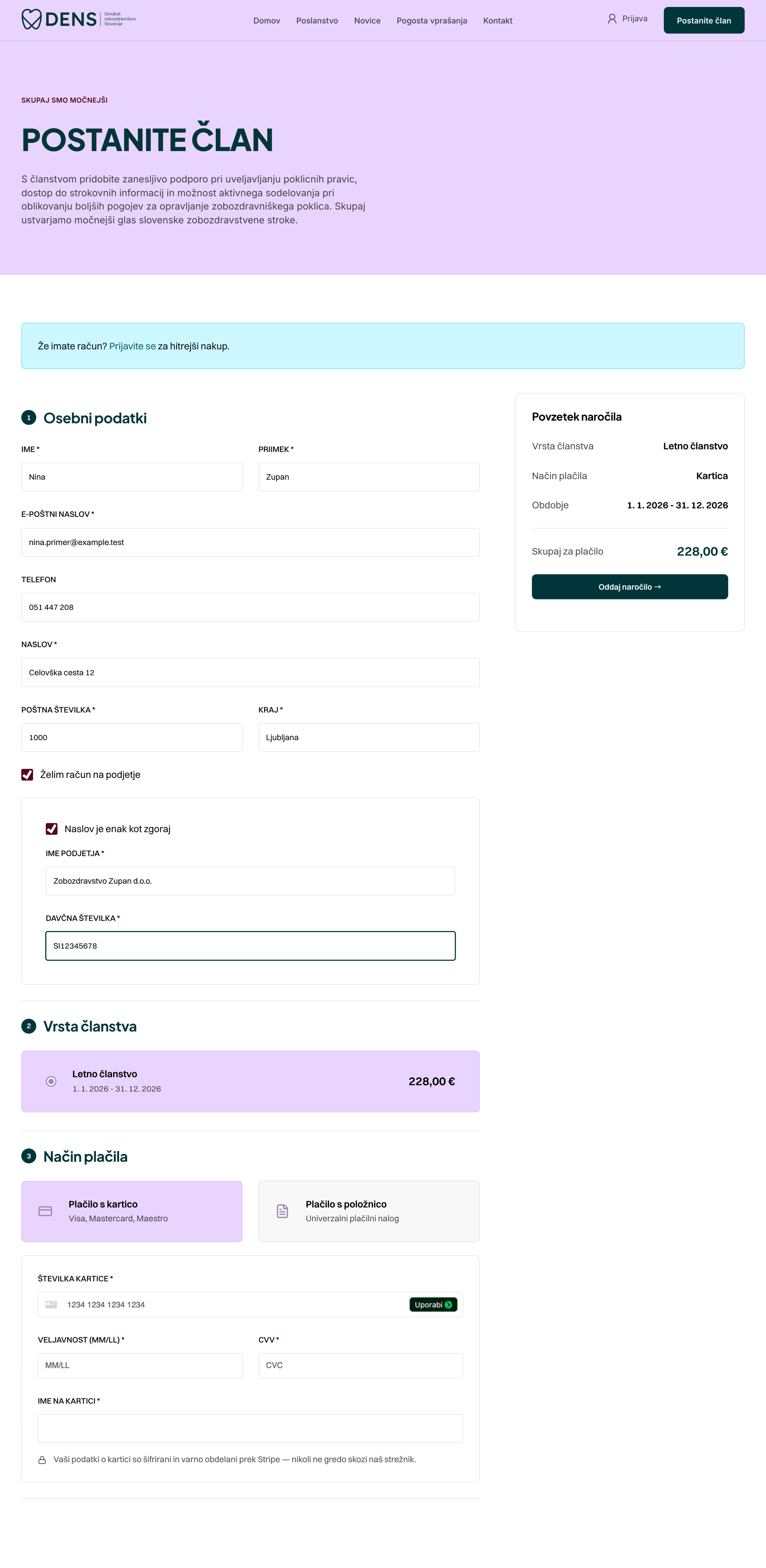Click the green Uporabi autofill button
766x1568 pixels.
tap(433, 1304)
